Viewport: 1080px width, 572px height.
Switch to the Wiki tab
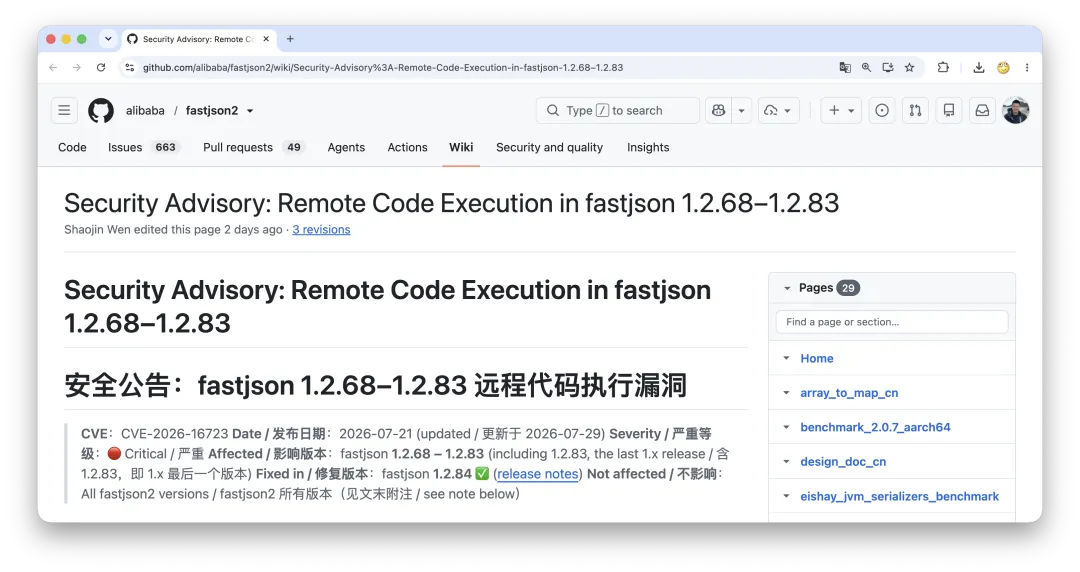pos(461,147)
